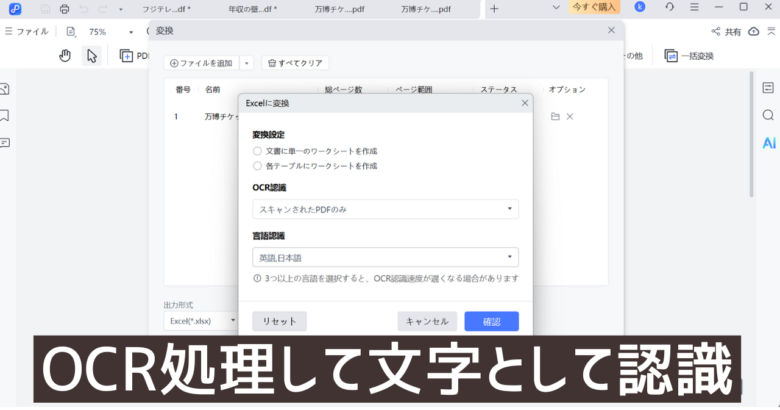Click the 確認 confirm button
The height and width of the screenshot is (410, 780).
[x=491, y=321]
